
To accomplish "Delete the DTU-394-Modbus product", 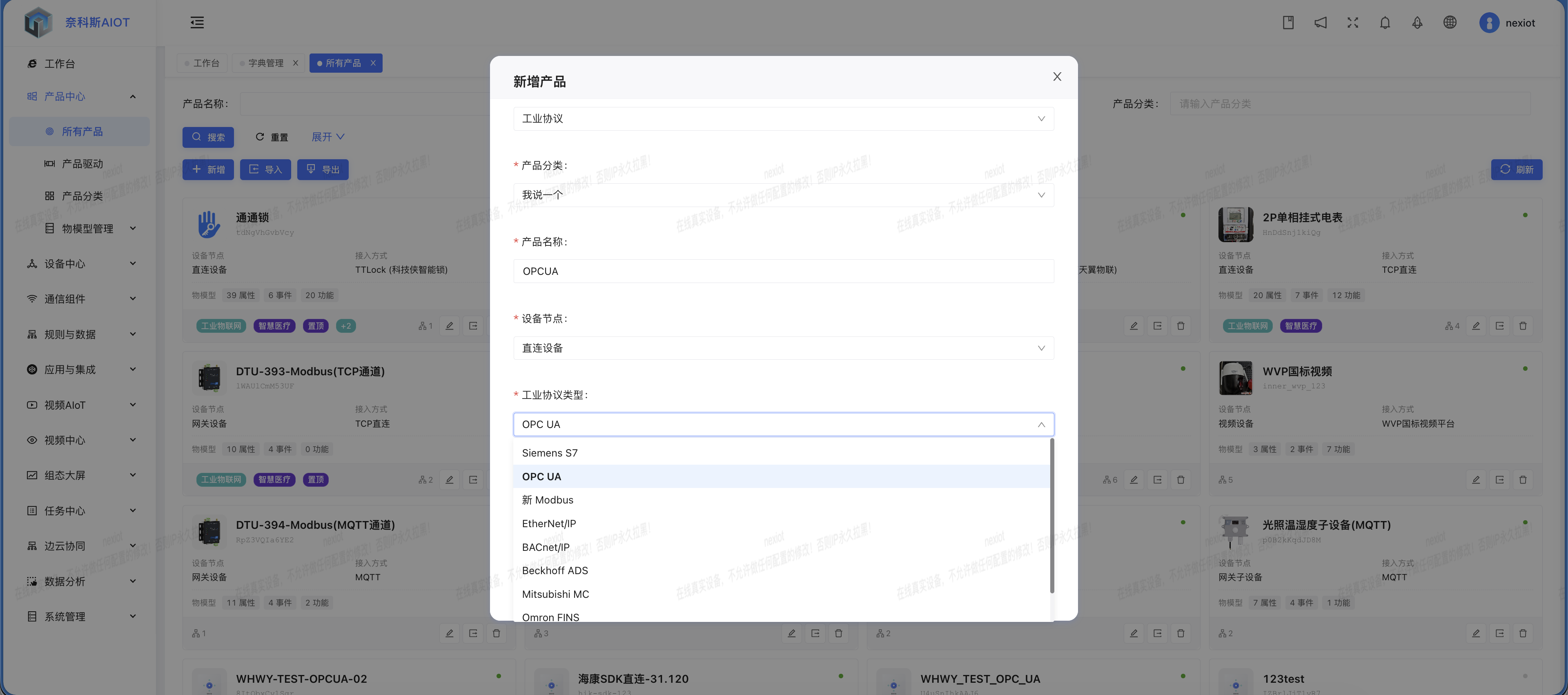I will pyautogui.click(x=496, y=633).
